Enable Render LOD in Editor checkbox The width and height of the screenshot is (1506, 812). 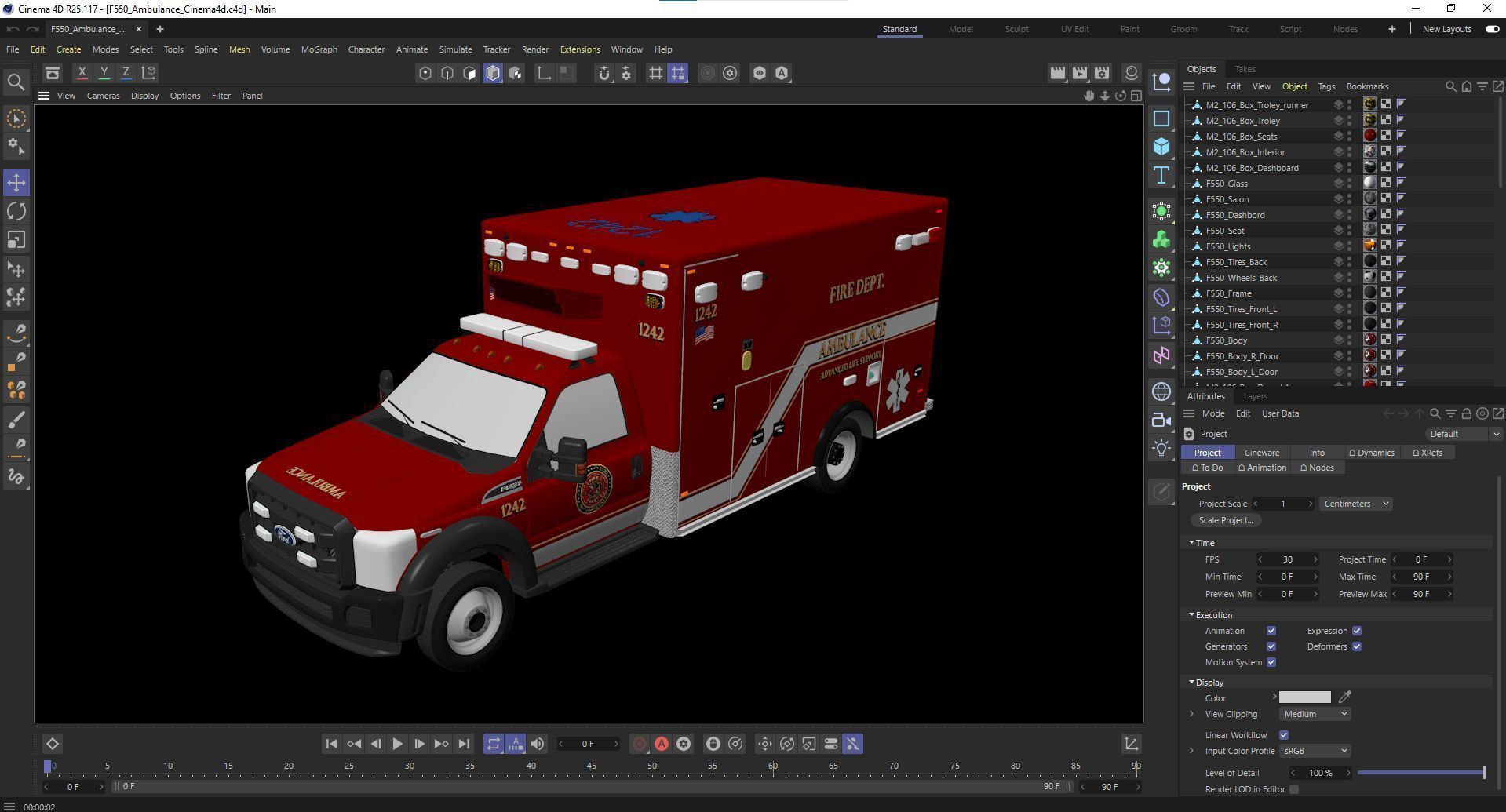[1293, 789]
